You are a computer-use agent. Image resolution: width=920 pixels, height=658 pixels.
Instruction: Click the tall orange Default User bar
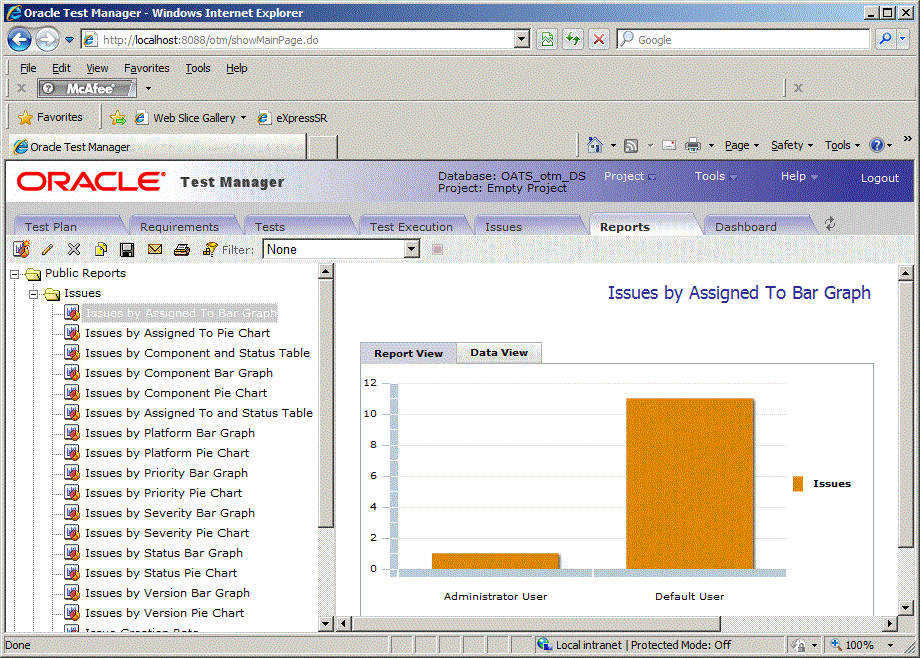689,484
